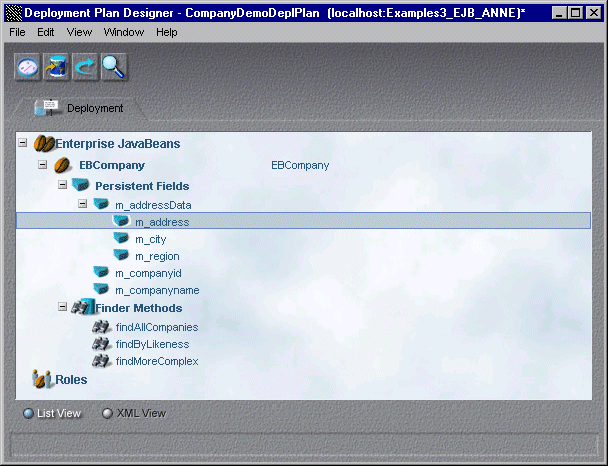Viewport: 608px width, 466px height.
Task: Select the m_companyname row text
Action: click(x=157, y=290)
